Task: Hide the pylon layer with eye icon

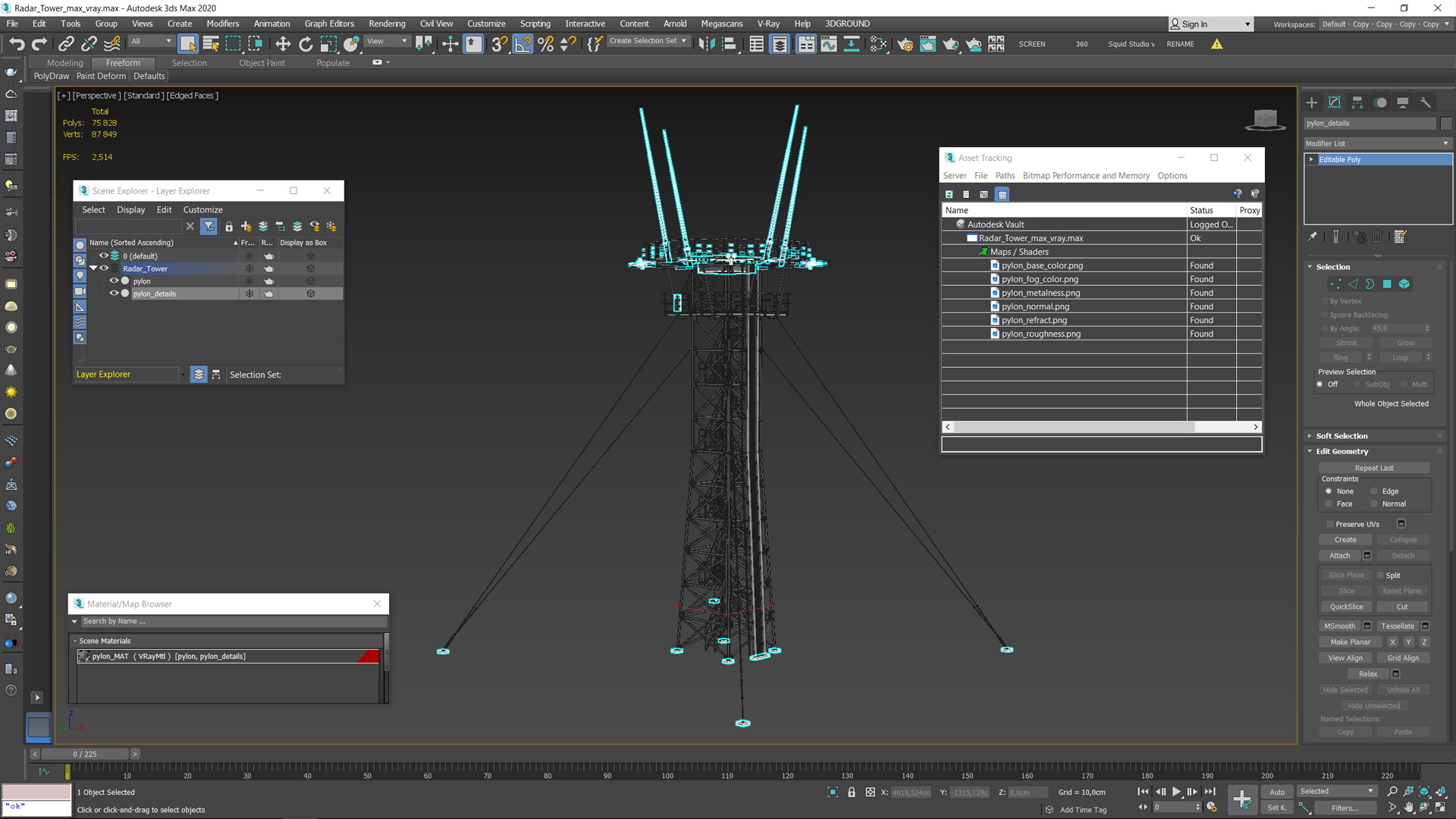Action: 114,281
